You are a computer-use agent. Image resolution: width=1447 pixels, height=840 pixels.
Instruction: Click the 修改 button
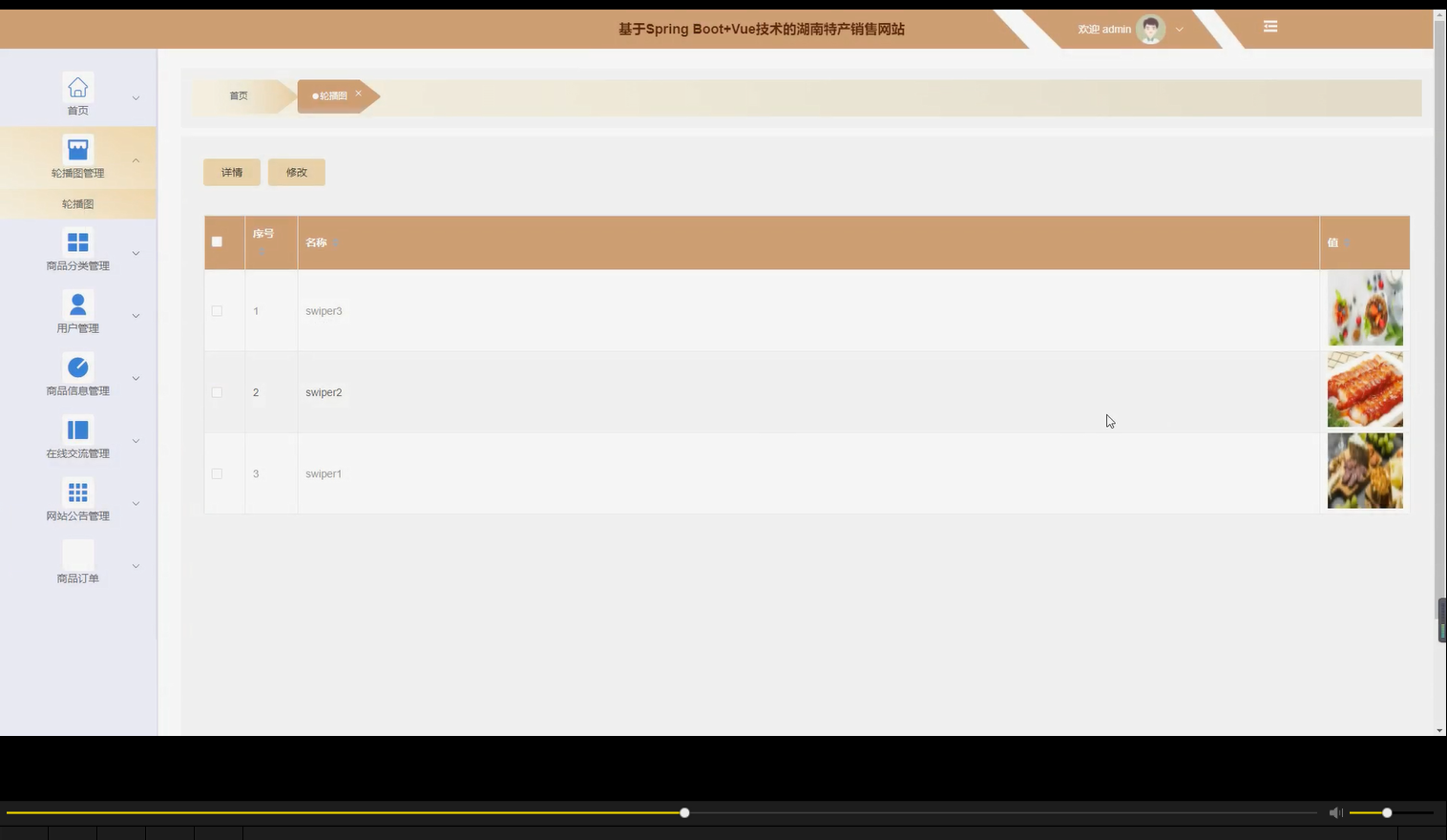click(x=297, y=173)
